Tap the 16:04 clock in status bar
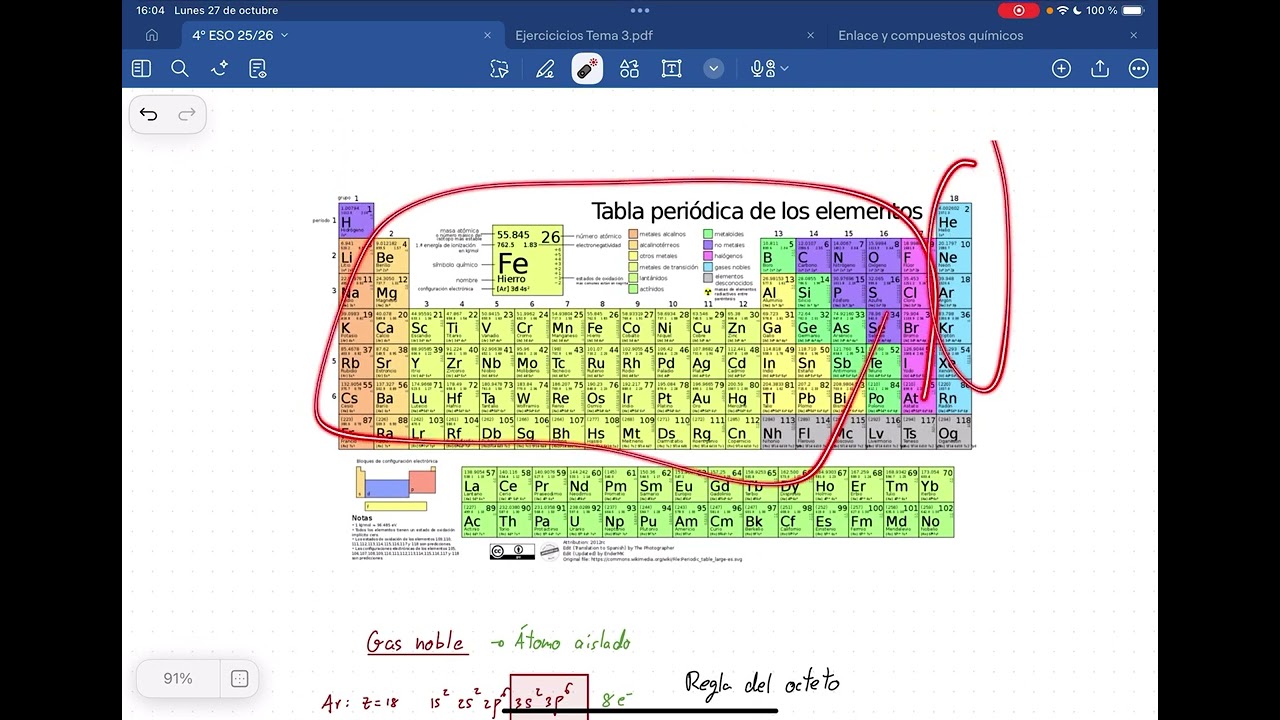 (x=150, y=10)
